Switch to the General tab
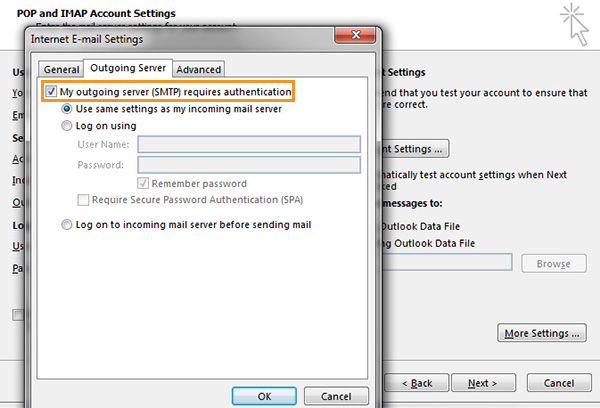The height and width of the screenshot is (408, 600). tap(61, 69)
